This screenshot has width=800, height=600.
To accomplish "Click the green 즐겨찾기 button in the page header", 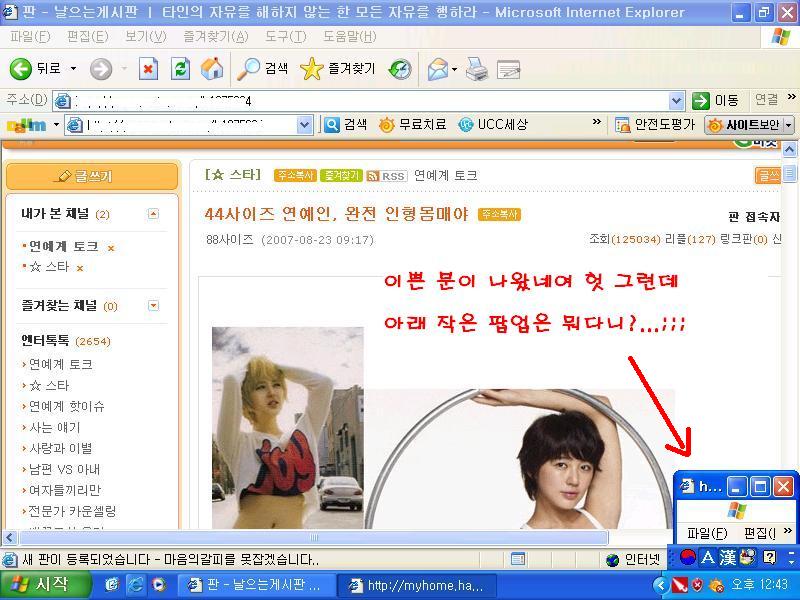I will 341,176.
